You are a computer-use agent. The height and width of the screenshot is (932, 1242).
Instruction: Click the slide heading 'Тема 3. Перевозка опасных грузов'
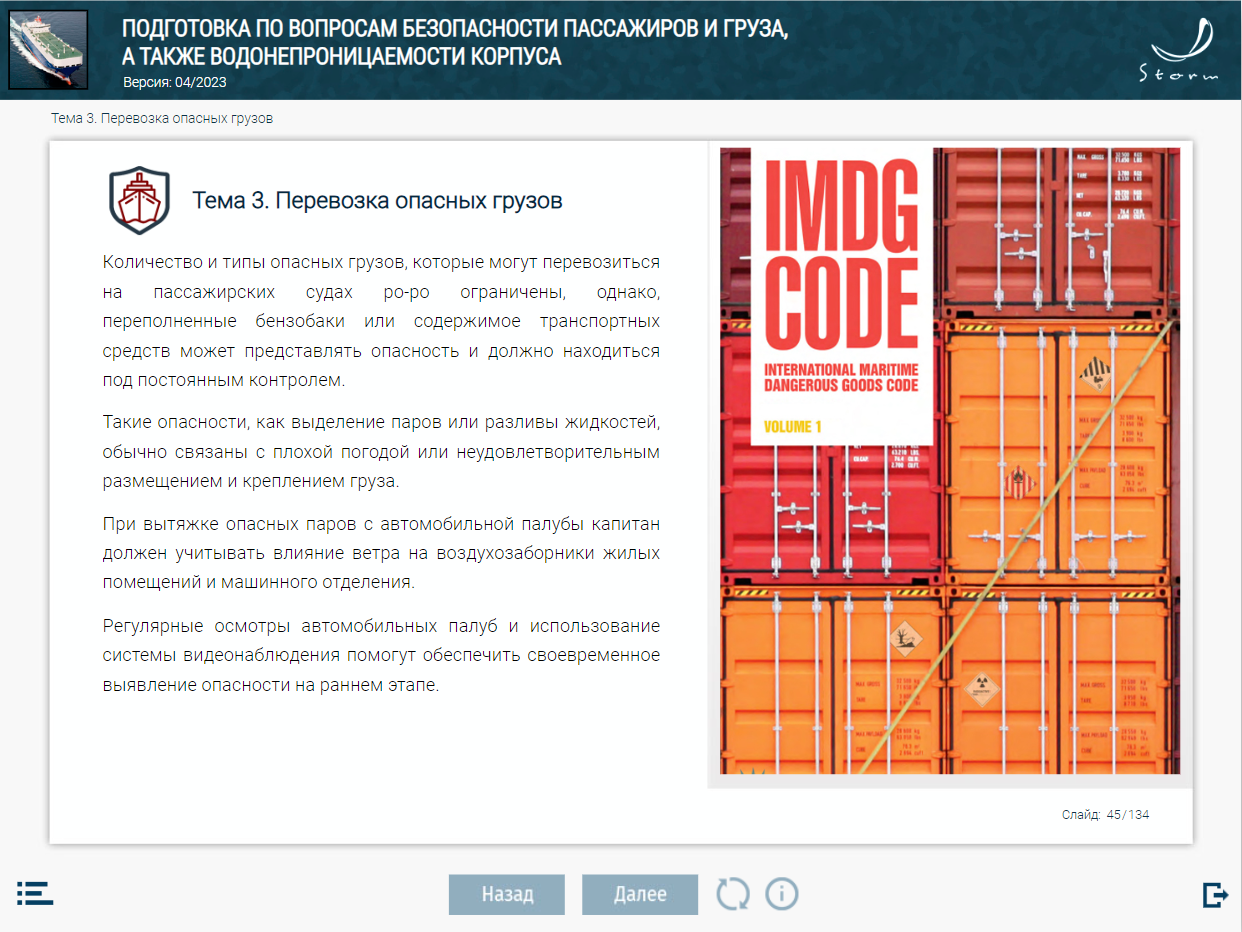[x=377, y=201]
